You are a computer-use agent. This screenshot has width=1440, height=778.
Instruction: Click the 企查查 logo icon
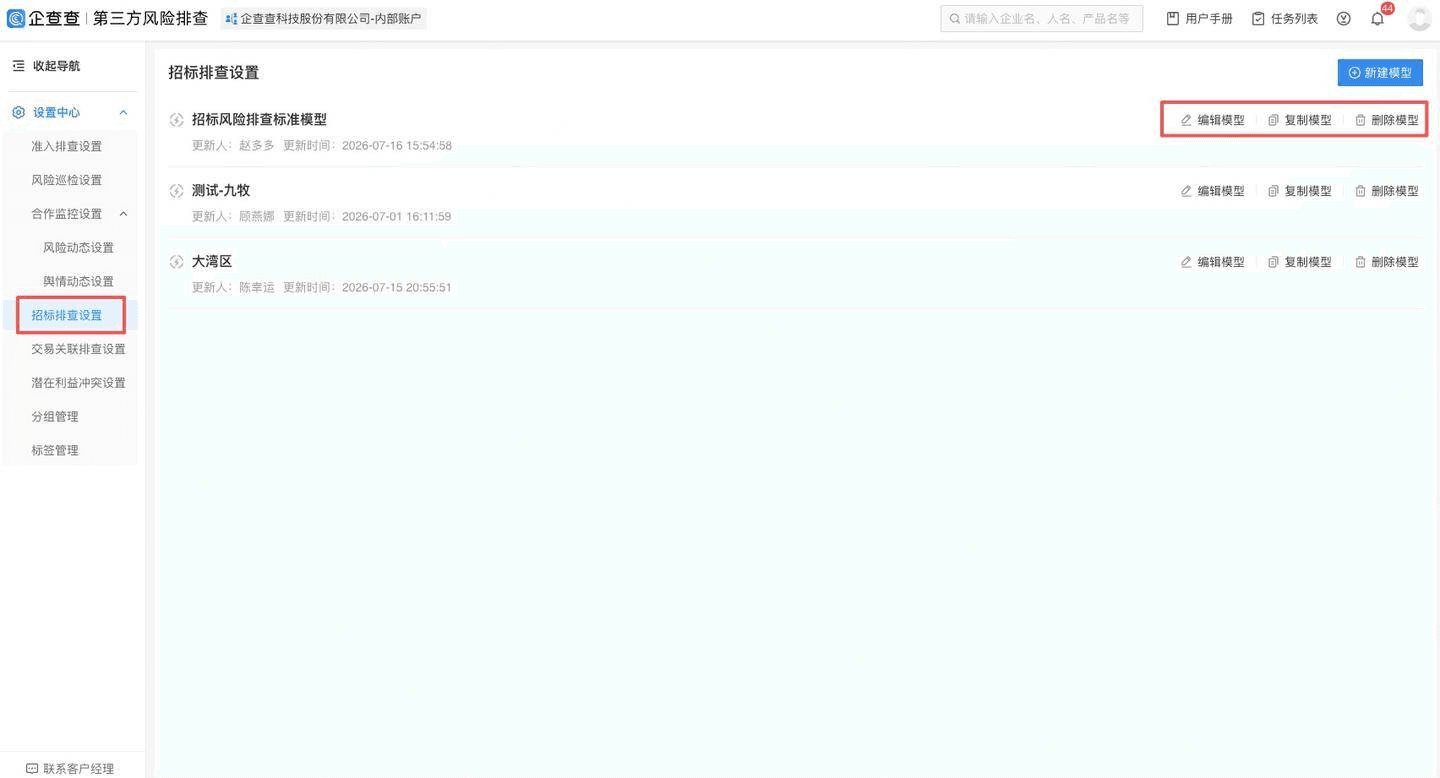point(16,18)
